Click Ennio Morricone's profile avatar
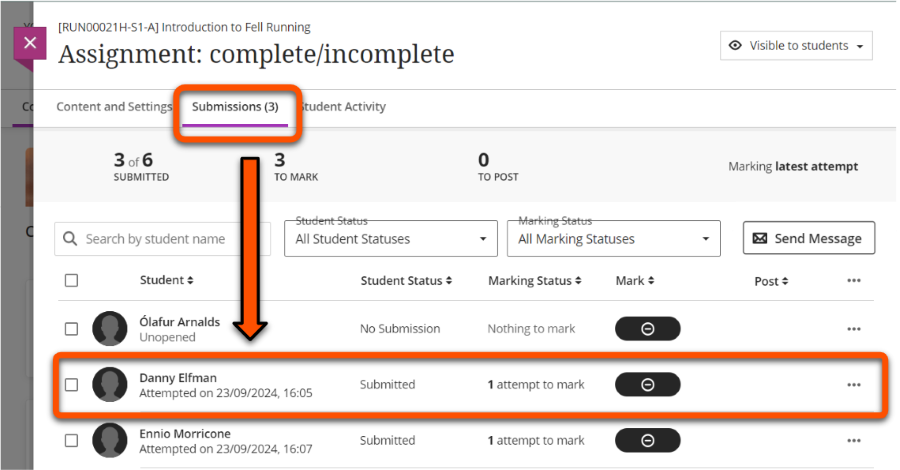The image size is (900, 470). pos(109,440)
